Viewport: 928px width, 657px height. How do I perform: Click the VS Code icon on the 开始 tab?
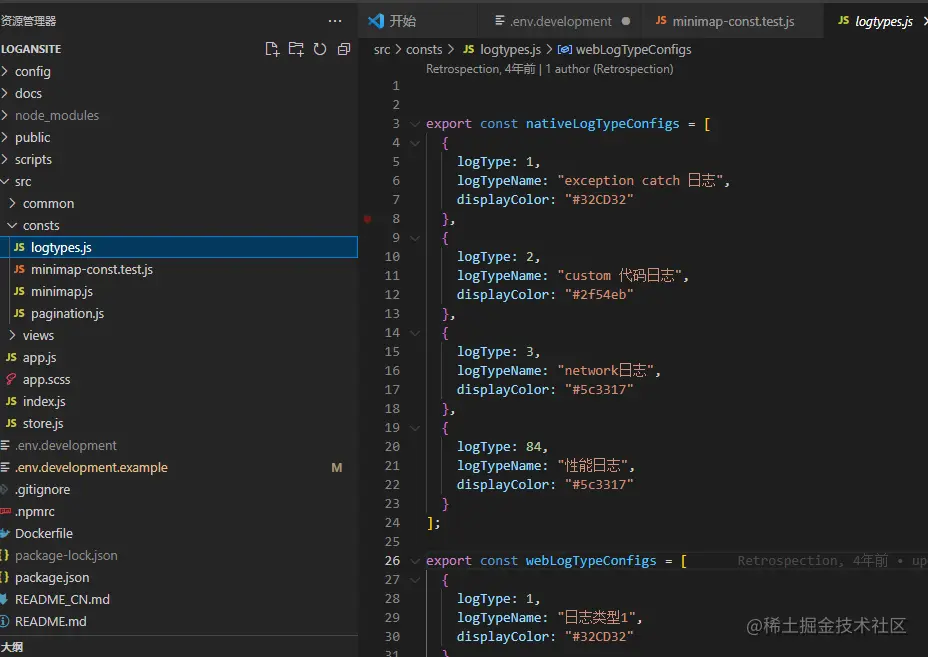pos(376,21)
